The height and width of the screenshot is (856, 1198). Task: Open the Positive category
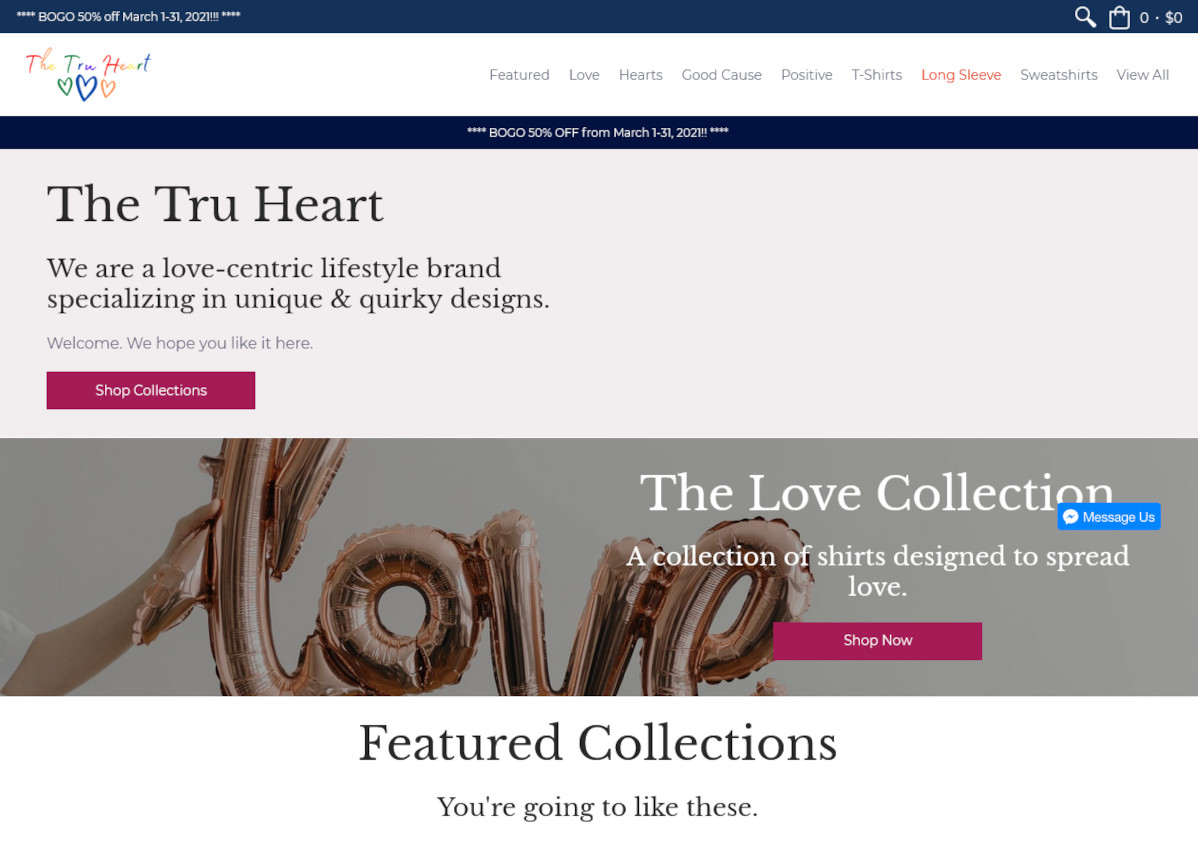tap(806, 75)
